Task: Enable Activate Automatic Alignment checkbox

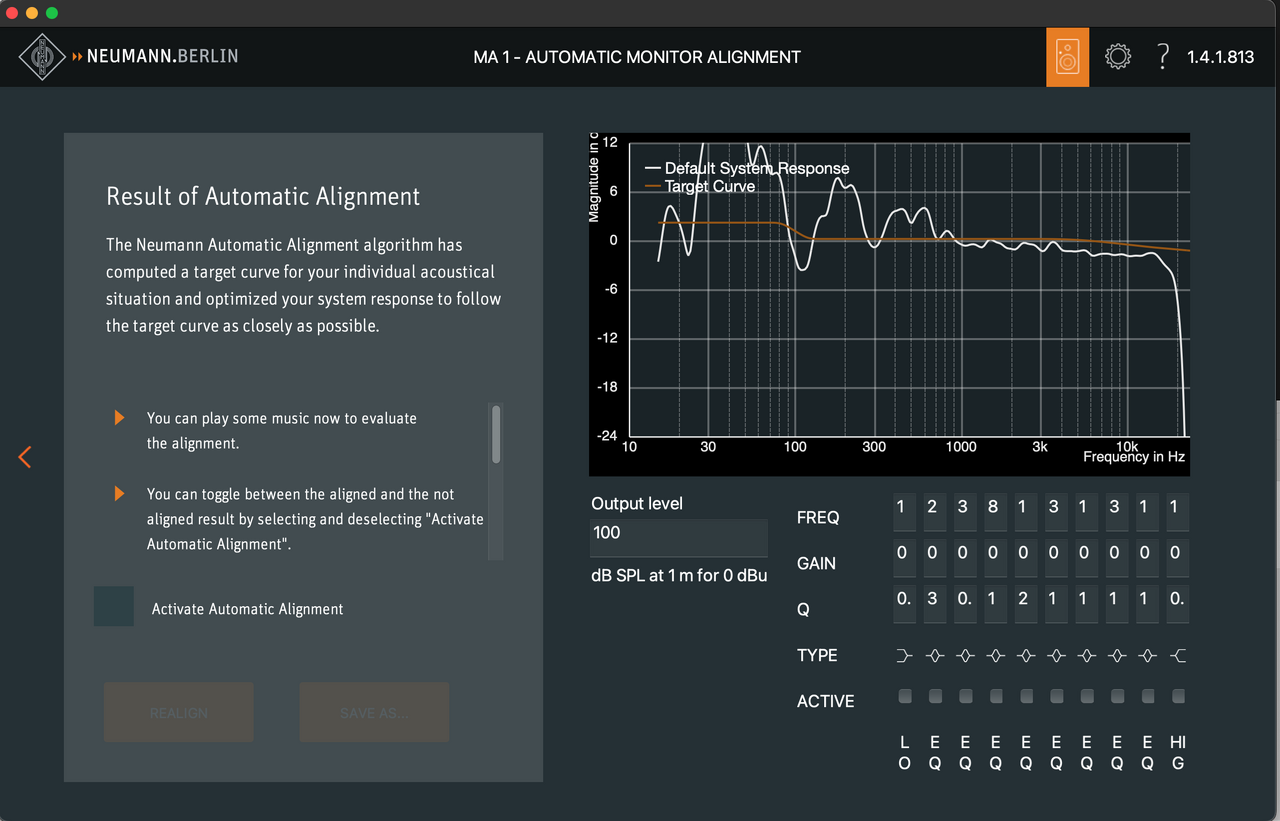Action: [x=114, y=607]
